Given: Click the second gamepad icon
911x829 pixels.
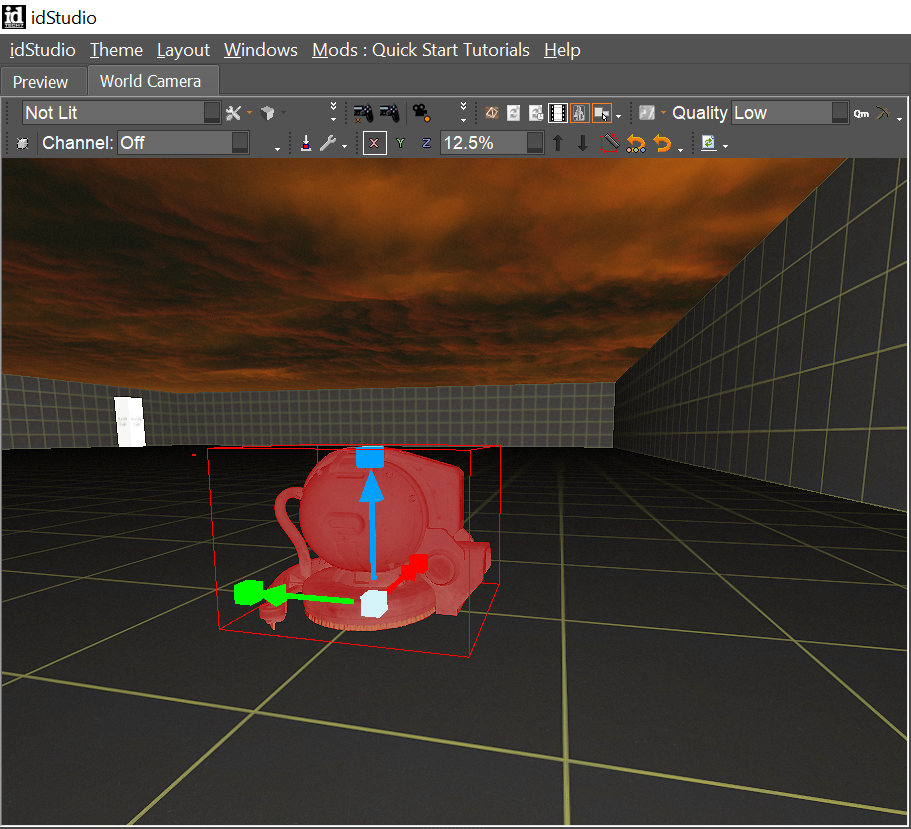Looking at the screenshot, I should 389,113.
